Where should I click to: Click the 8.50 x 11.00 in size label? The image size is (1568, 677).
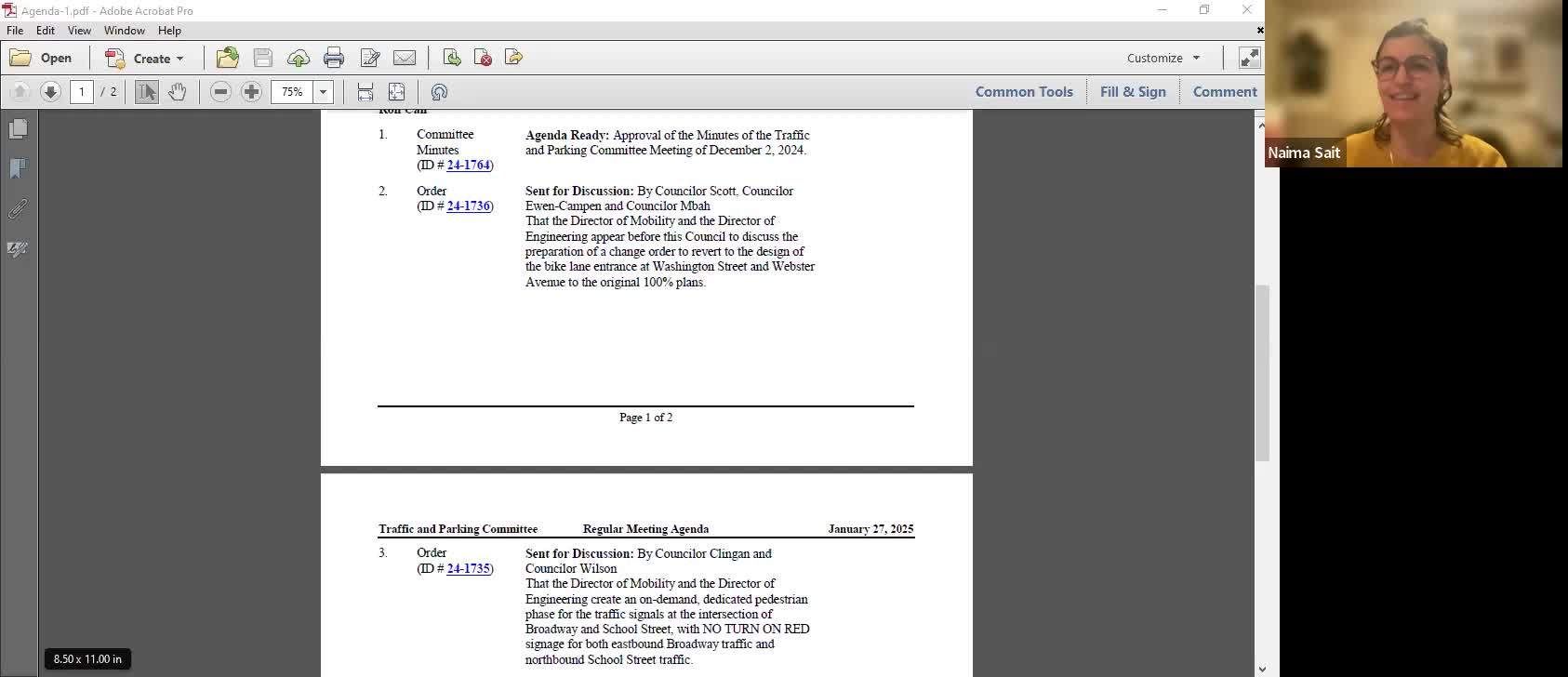tap(87, 659)
